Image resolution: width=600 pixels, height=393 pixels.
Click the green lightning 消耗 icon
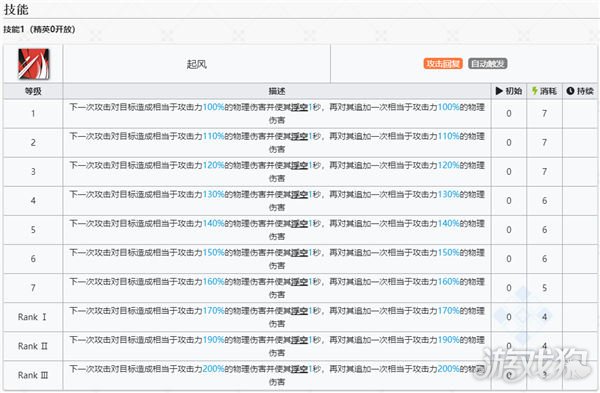click(535, 91)
